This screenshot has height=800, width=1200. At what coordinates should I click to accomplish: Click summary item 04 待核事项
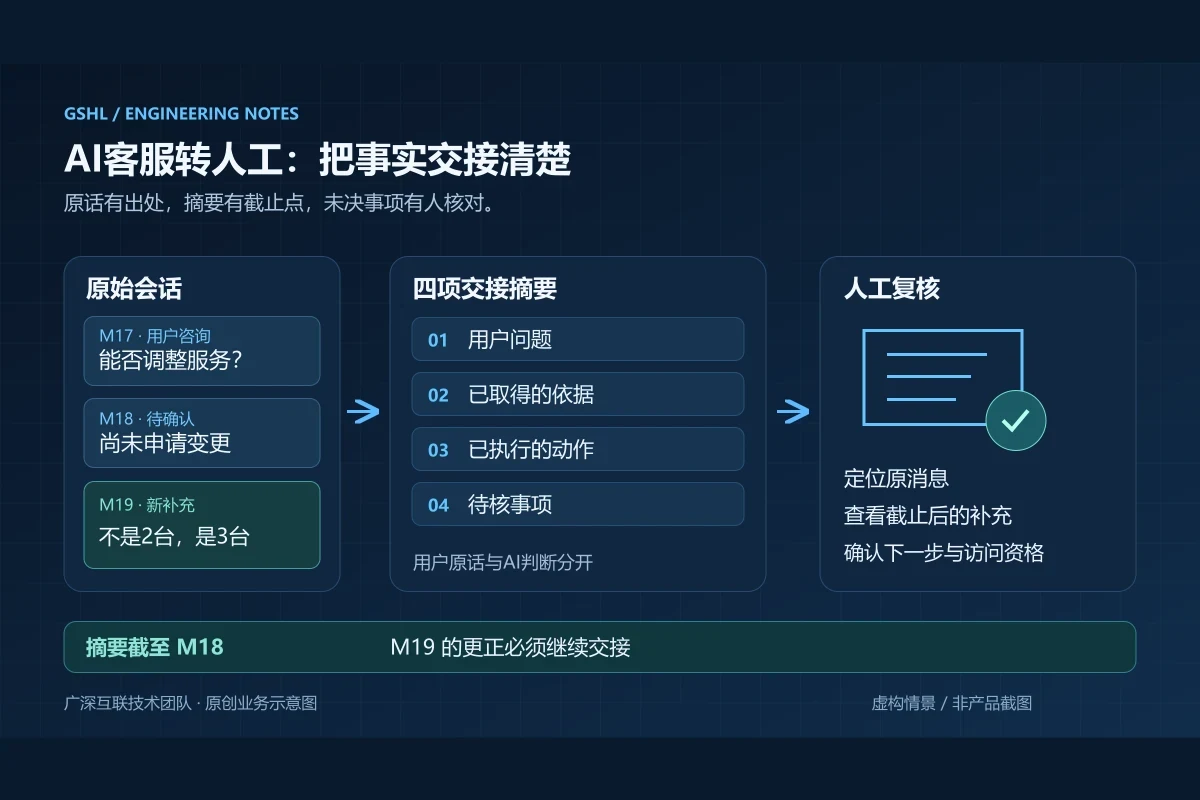click(x=578, y=504)
